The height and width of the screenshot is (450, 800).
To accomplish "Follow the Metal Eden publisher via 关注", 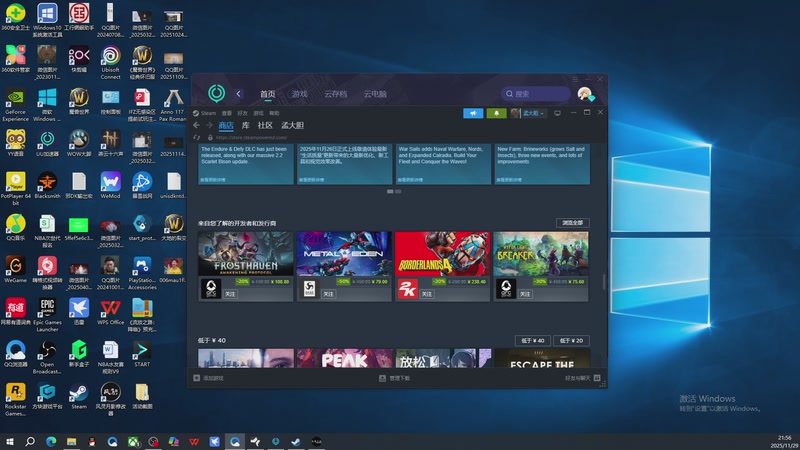I will (x=329, y=294).
